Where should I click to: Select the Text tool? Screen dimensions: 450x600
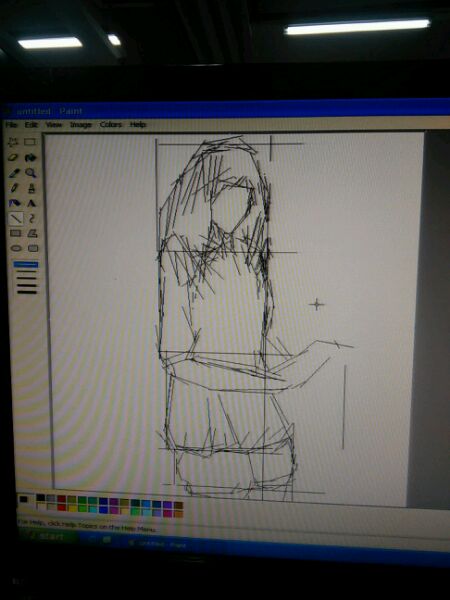[31, 203]
